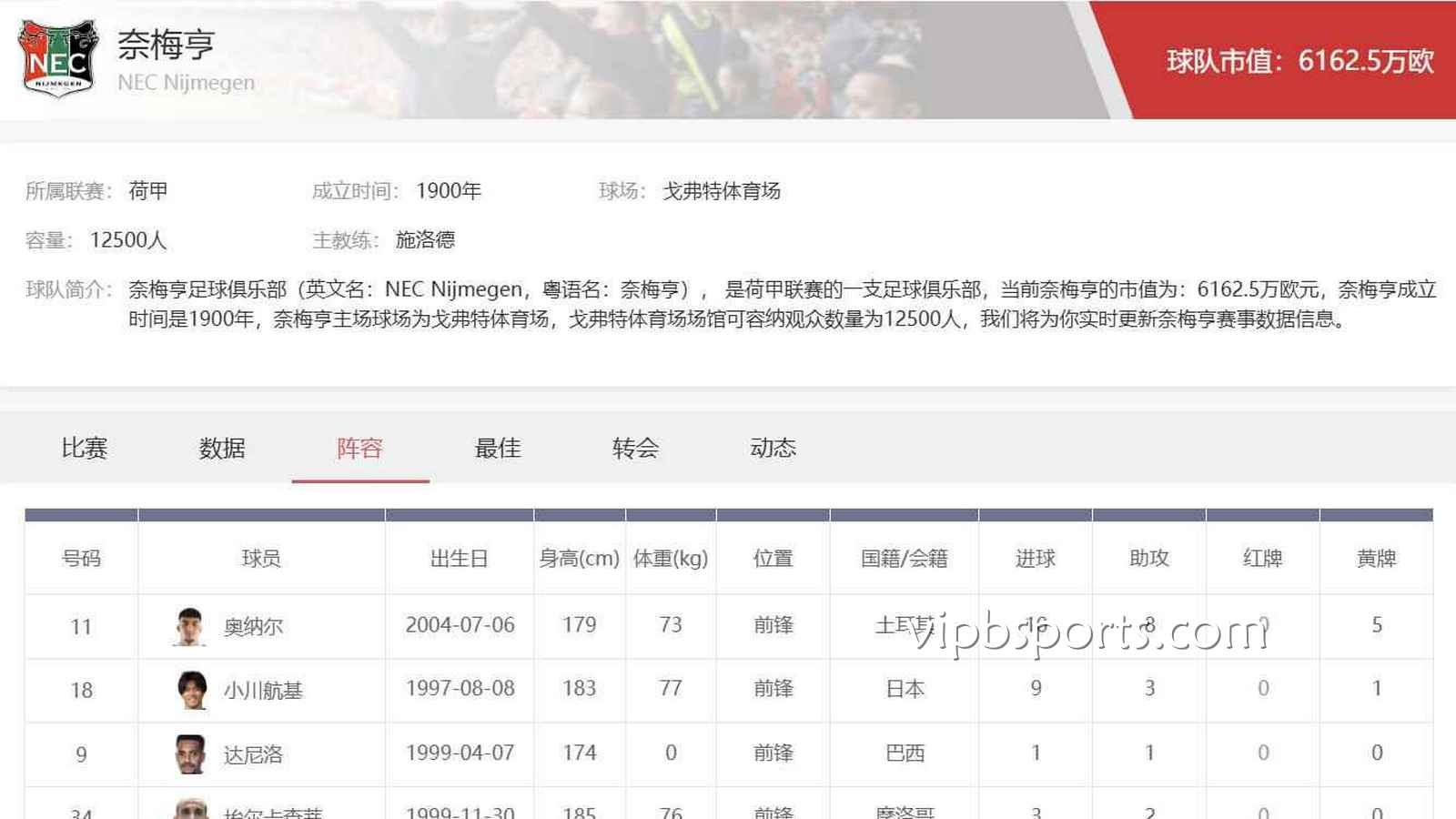Click nationality cell 日本
Image resolution: width=1456 pixels, height=819 pixels.
pos(905,689)
